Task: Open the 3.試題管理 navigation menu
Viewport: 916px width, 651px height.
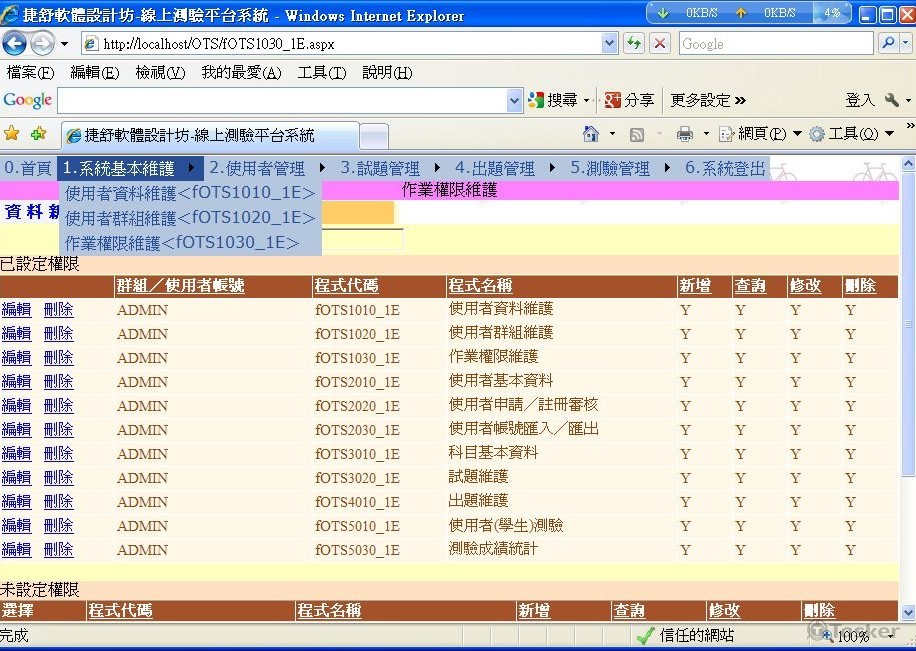Action: (380, 169)
